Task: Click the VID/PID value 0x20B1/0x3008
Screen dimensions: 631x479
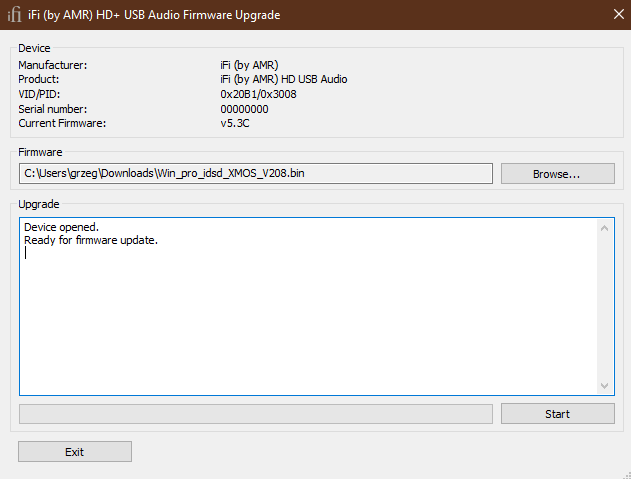Action: point(258,94)
